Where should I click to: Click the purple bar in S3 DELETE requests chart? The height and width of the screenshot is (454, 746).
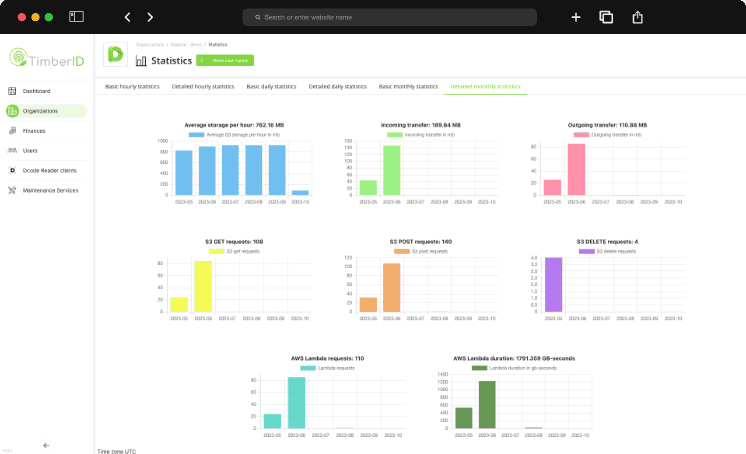click(553, 285)
